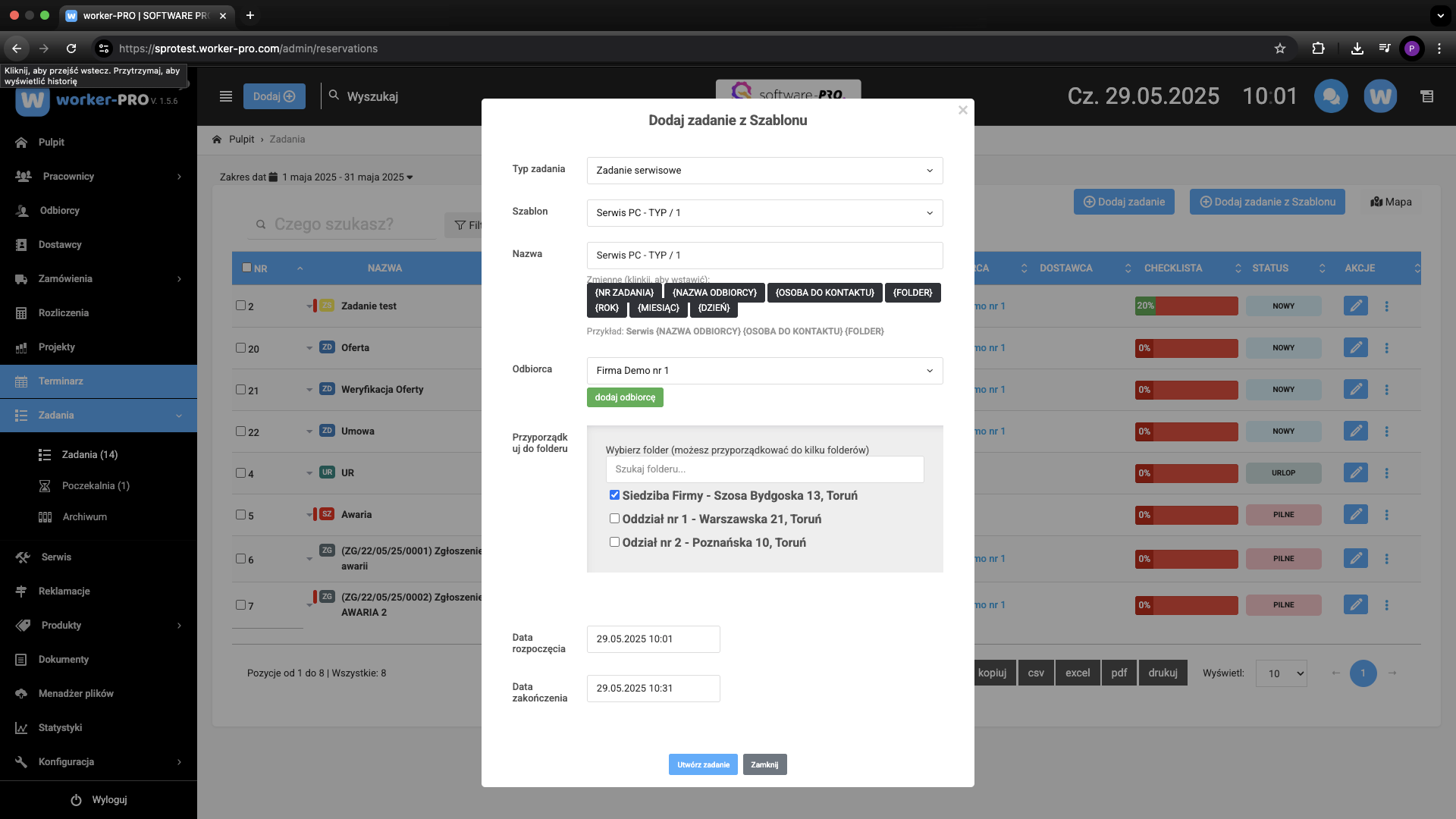The width and height of the screenshot is (1456, 819).
Task: Uncheck Siedziba Firmy folder checkbox
Action: coord(615,495)
